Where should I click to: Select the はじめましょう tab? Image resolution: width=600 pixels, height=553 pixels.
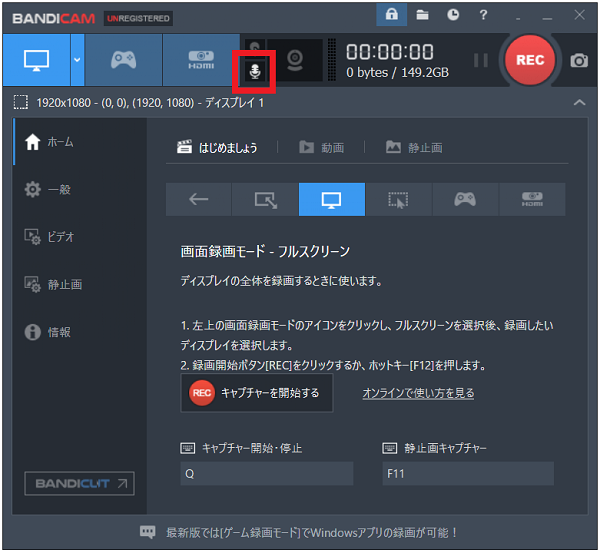[217, 147]
